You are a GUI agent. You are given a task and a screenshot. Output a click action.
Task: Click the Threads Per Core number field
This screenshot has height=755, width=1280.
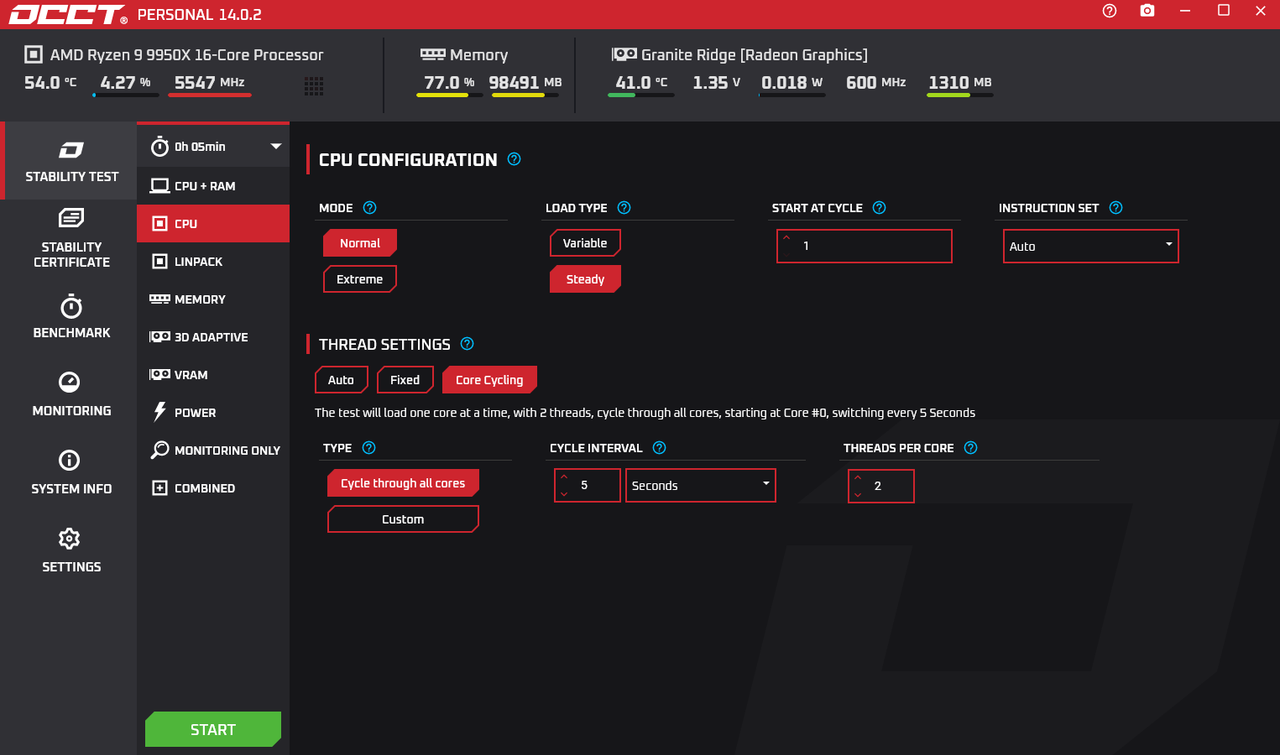click(x=881, y=485)
